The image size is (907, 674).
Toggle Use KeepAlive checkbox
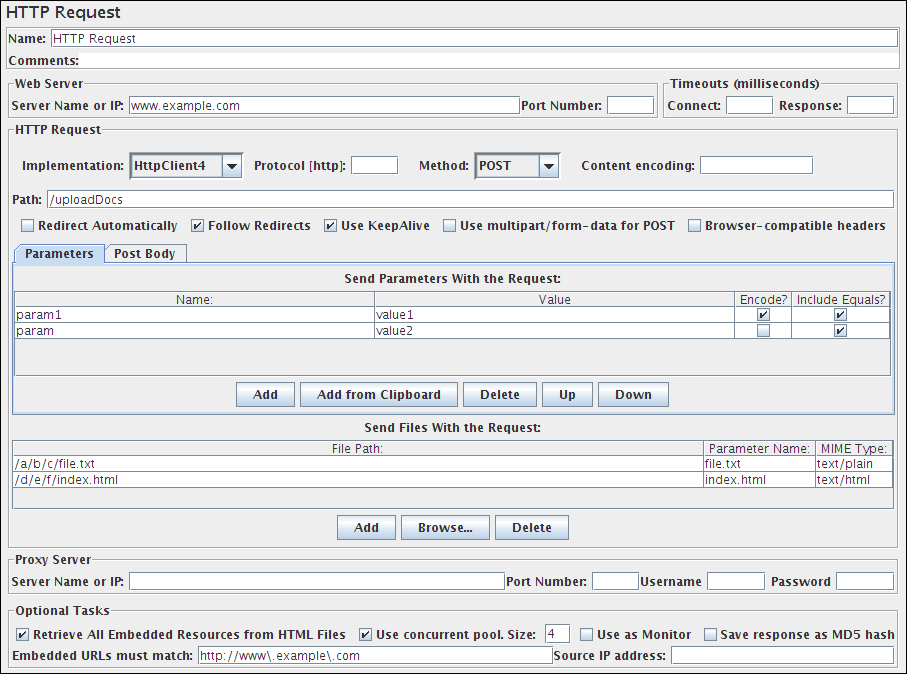pos(331,226)
